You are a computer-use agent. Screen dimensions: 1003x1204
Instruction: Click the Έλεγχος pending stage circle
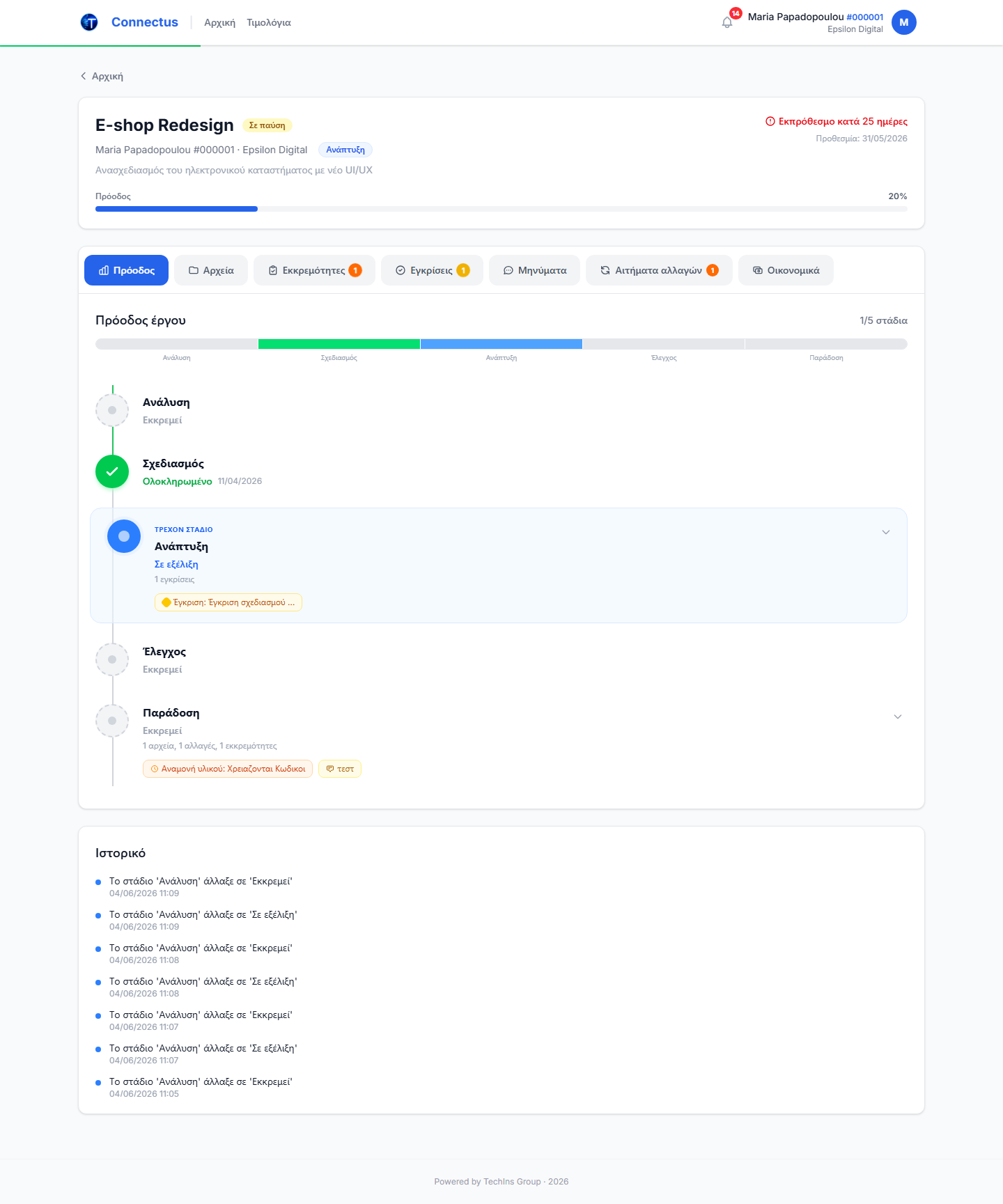[x=112, y=659]
